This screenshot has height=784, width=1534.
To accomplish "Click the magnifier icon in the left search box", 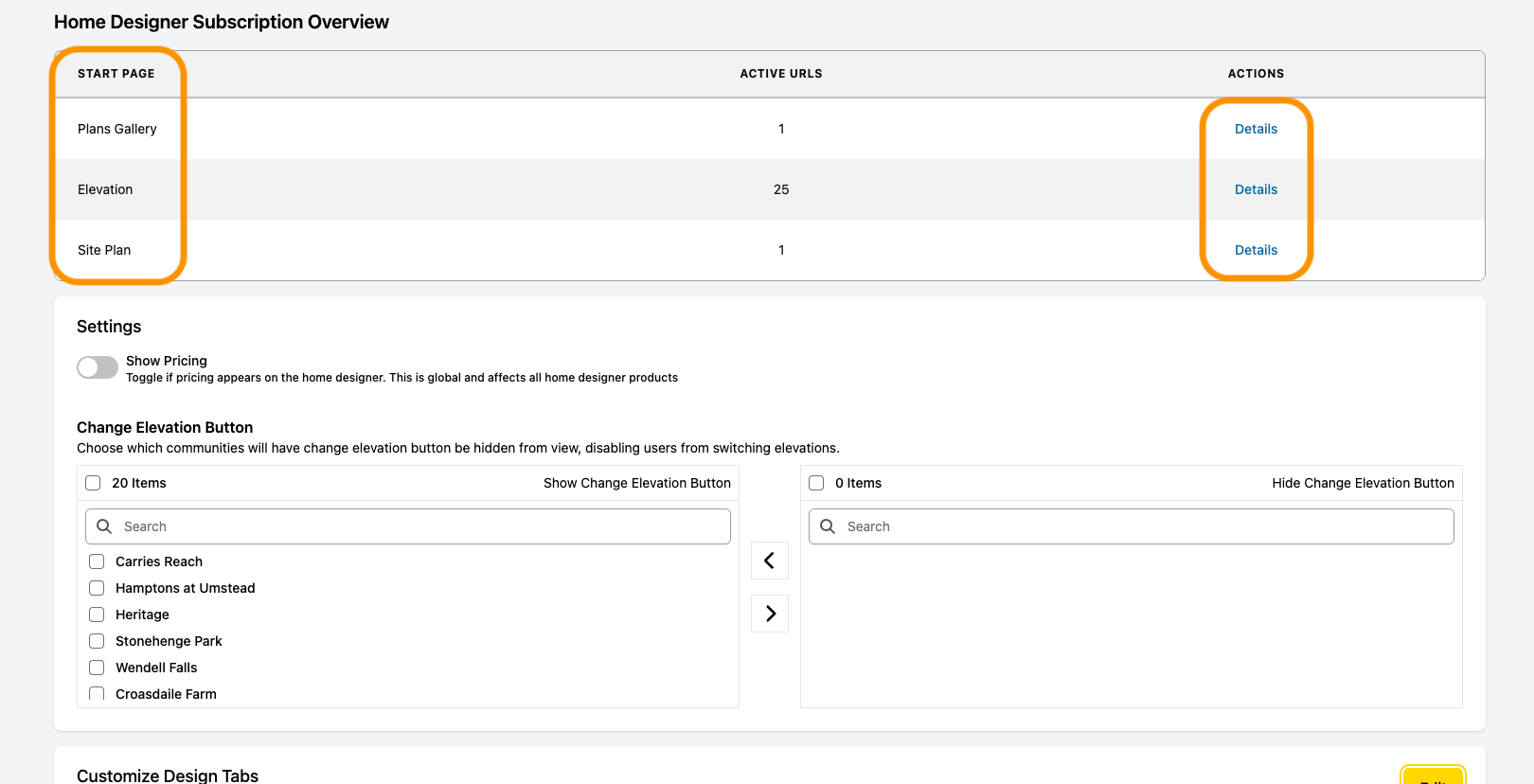I will pos(104,526).
